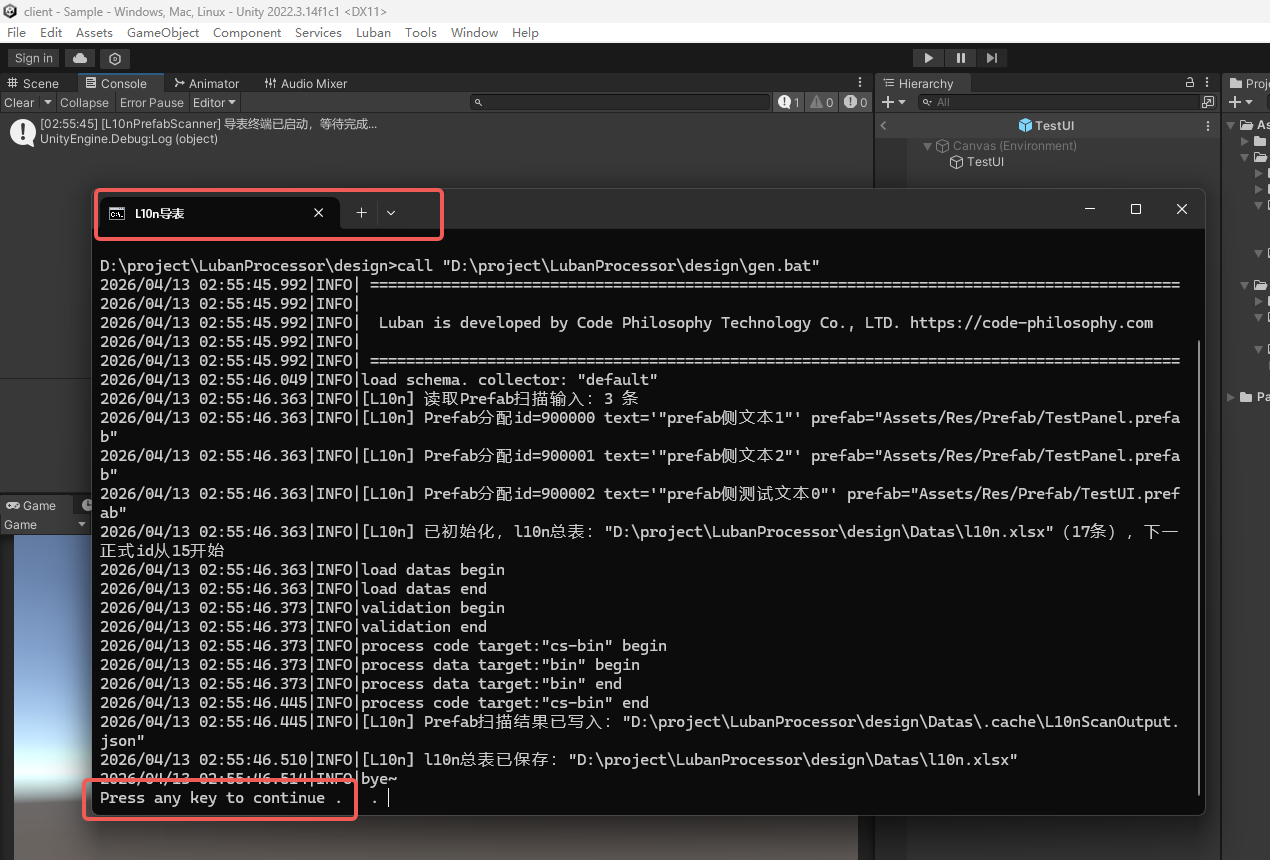Select the TestUI object in Hierarchy

pos(976,162)
